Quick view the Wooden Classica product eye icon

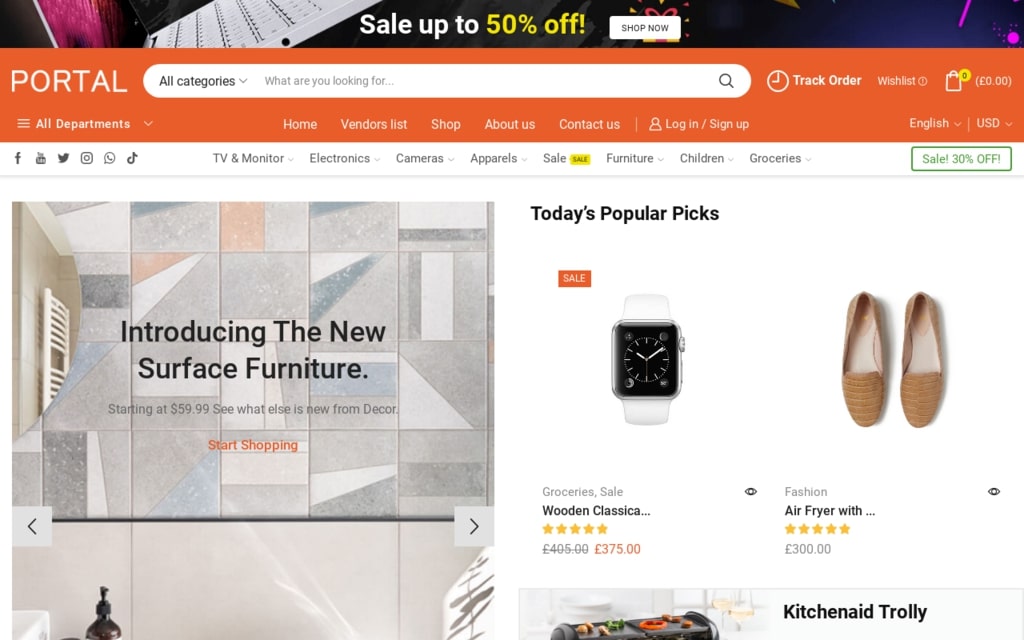(x=751, y=492)
